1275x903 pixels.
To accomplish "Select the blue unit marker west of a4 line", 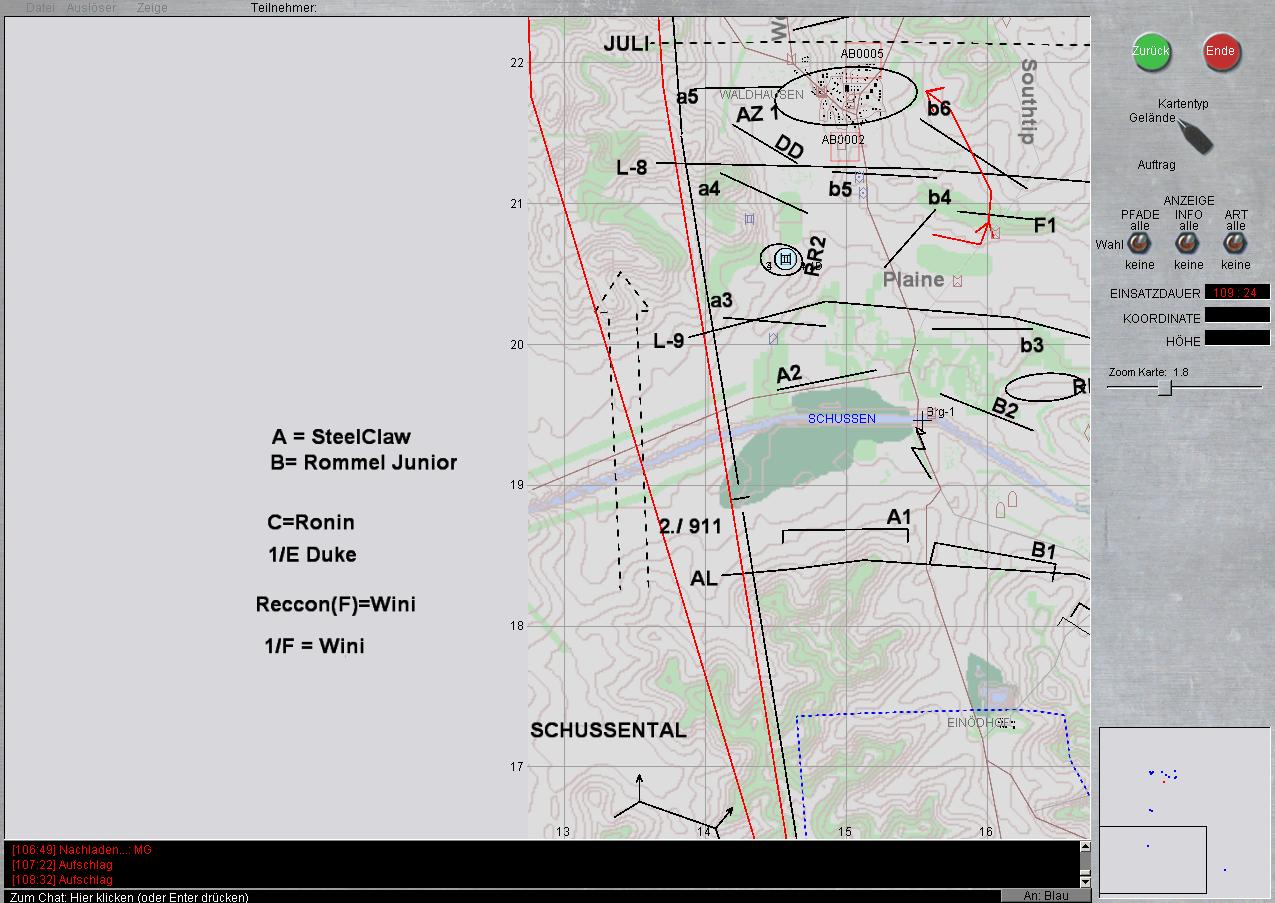I will point(749,218).
